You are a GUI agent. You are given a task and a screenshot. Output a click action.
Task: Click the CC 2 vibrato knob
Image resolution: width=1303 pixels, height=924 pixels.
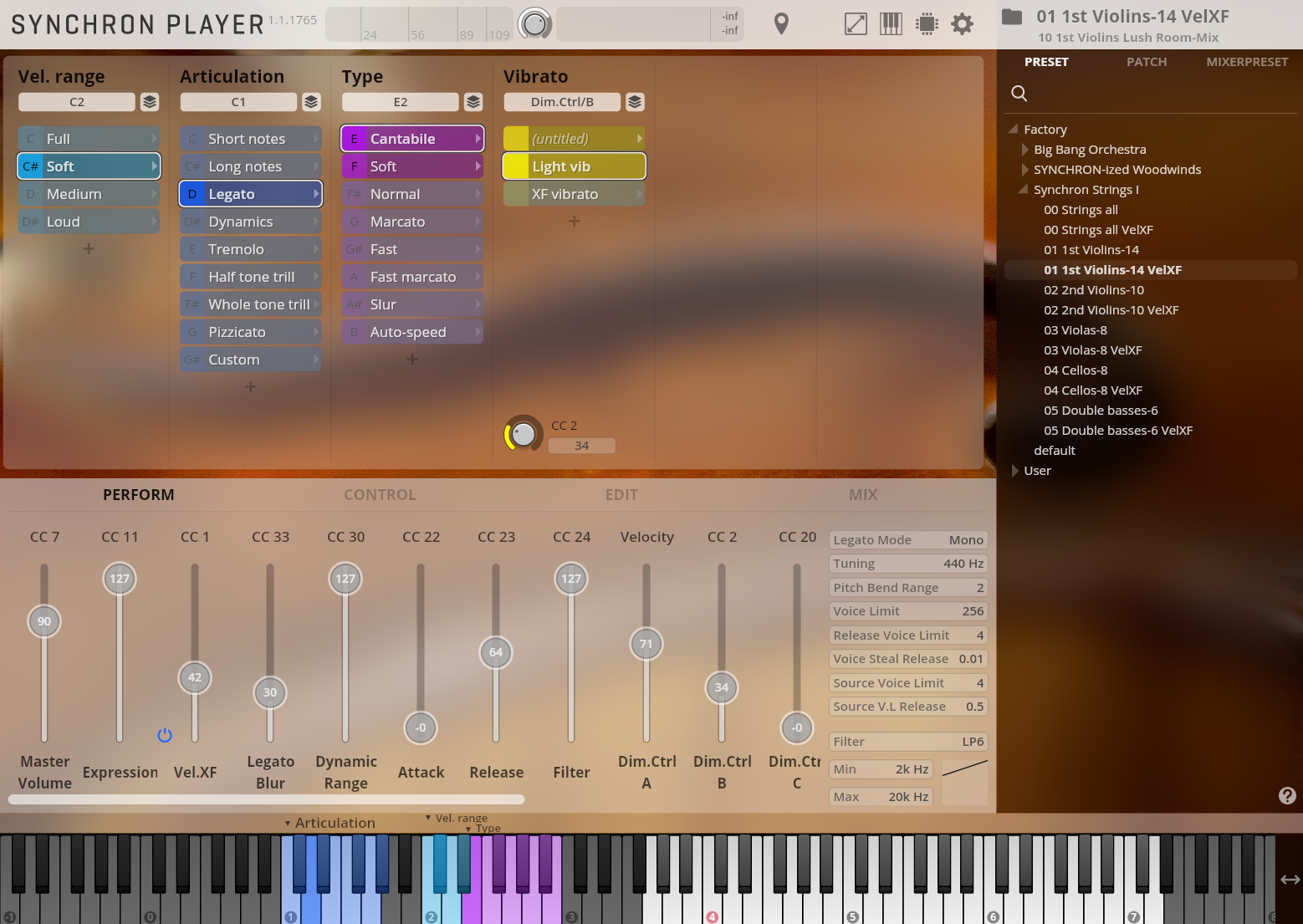523,434
